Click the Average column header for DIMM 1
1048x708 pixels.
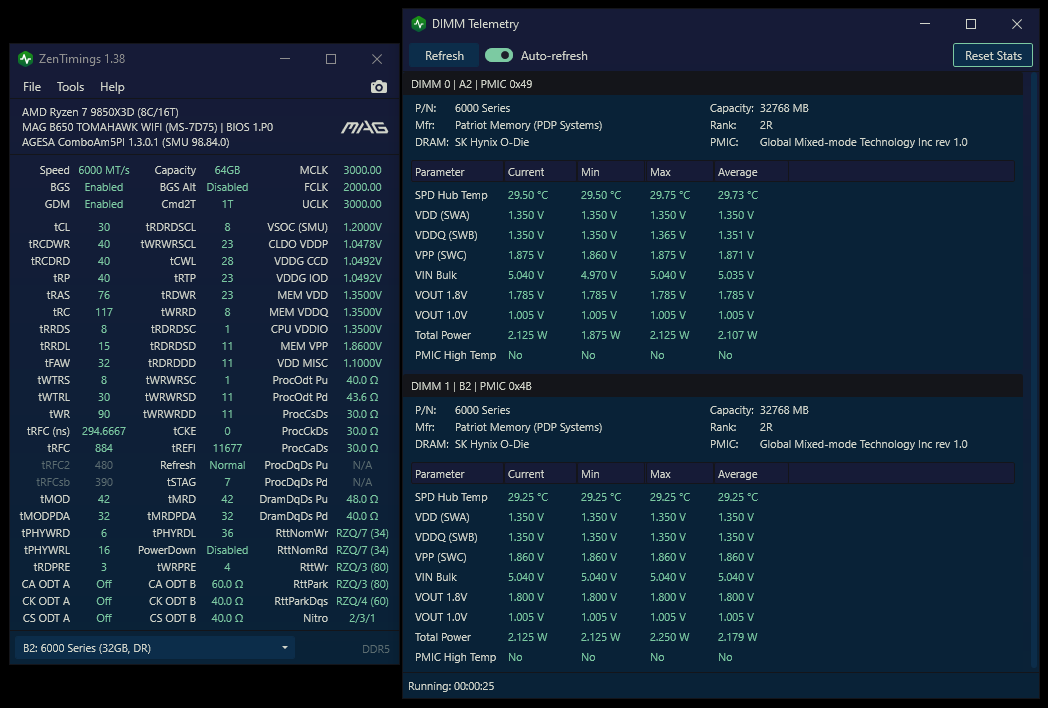coord(751,474)
